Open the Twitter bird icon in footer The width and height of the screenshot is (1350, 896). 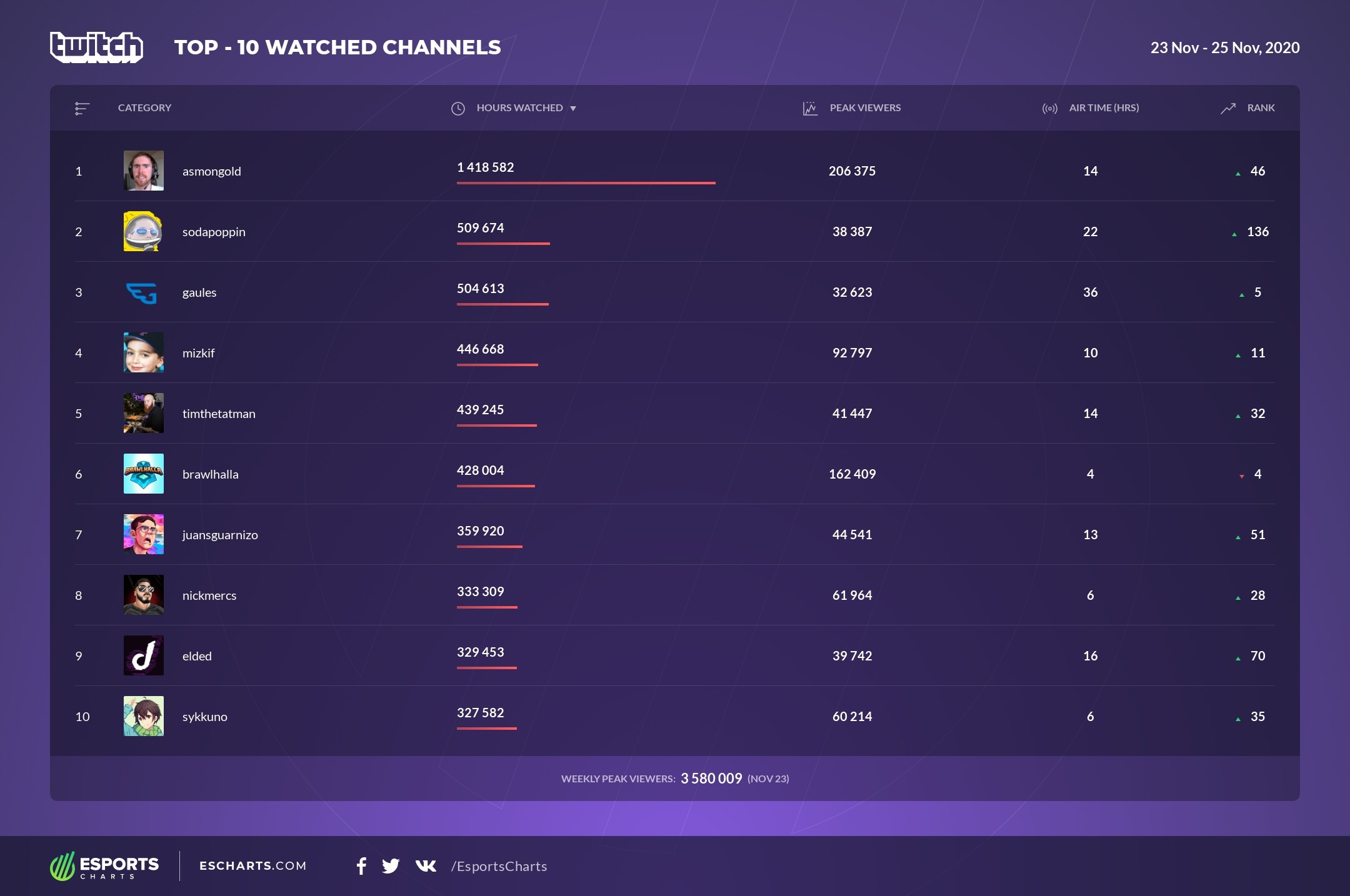391,866
